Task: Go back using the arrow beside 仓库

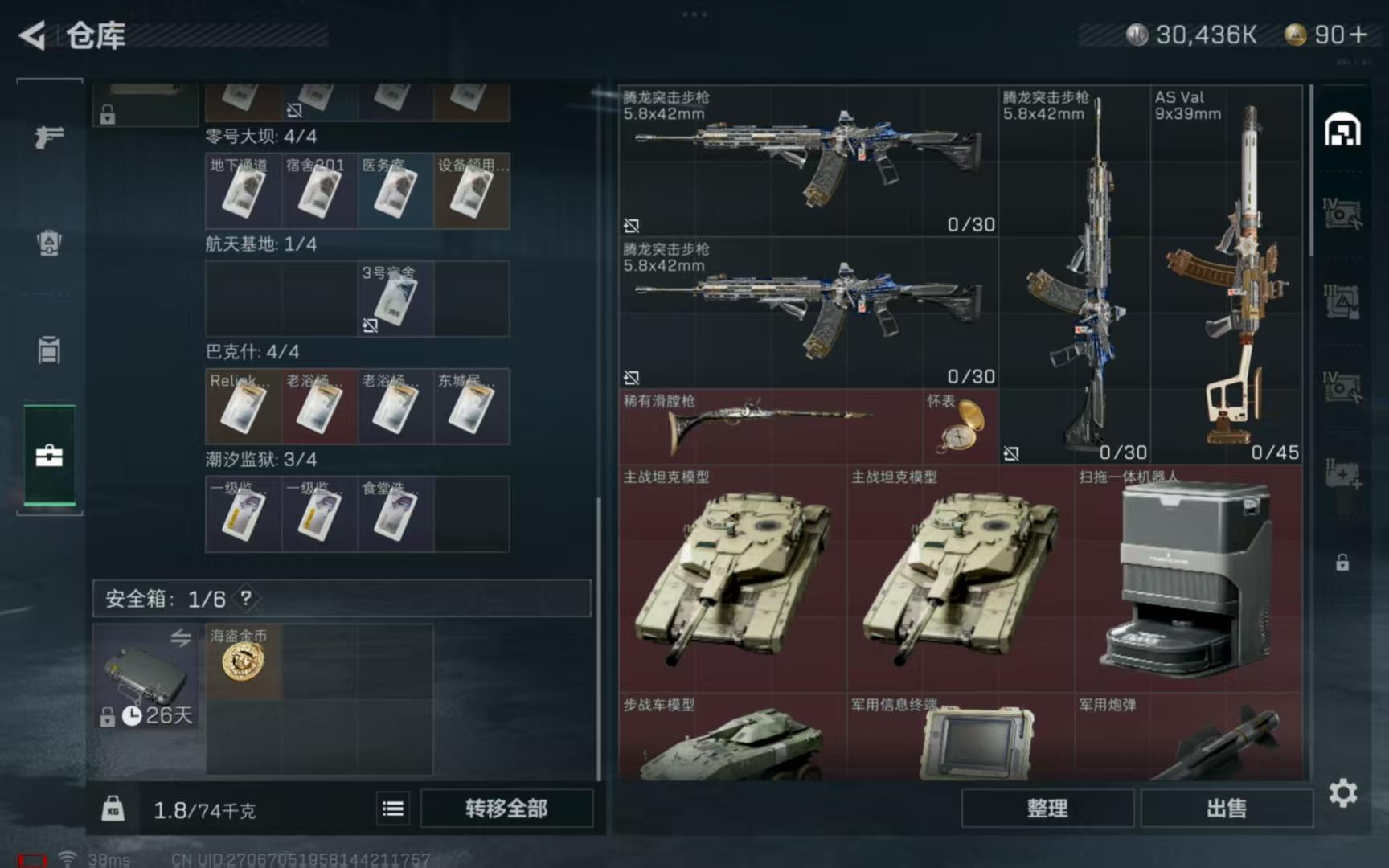Action: 32,35
